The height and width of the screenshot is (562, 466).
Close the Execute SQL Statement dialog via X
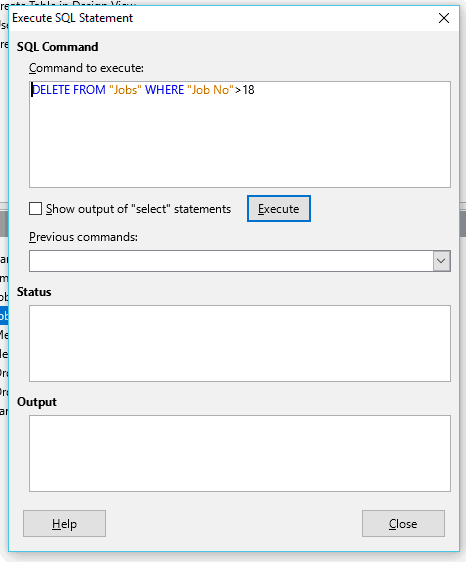point(444,18)
